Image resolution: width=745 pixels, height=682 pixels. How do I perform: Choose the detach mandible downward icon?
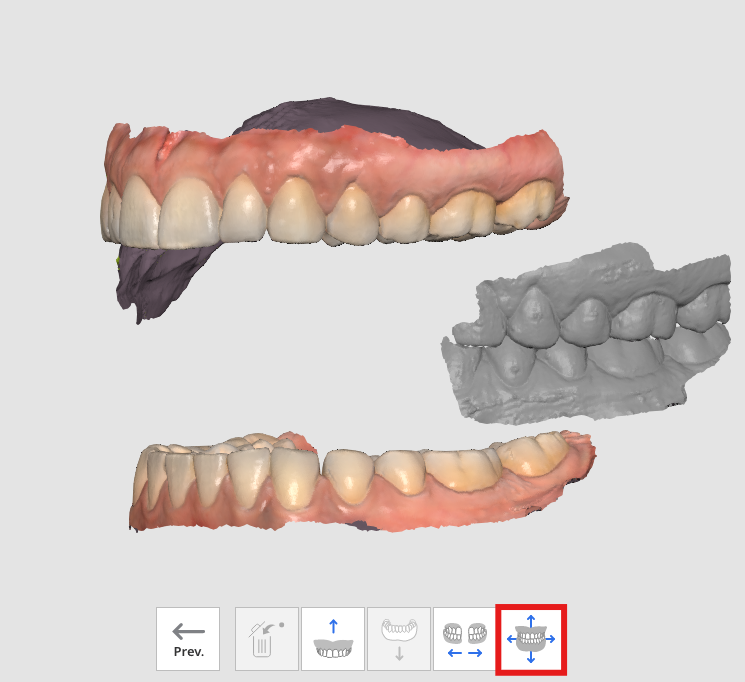[399, 638]
